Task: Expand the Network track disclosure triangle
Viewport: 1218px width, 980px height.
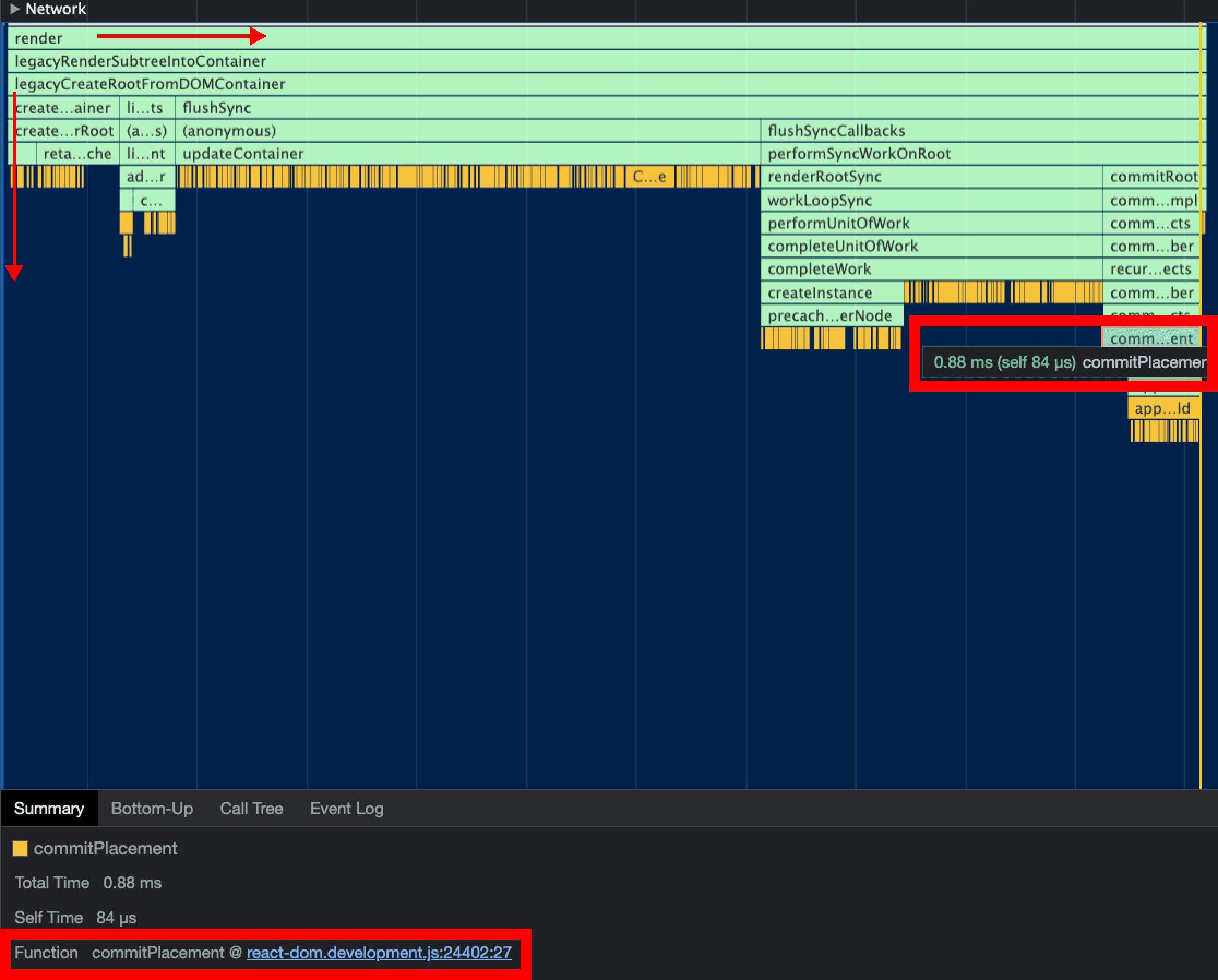Action: tap(15, 9)
